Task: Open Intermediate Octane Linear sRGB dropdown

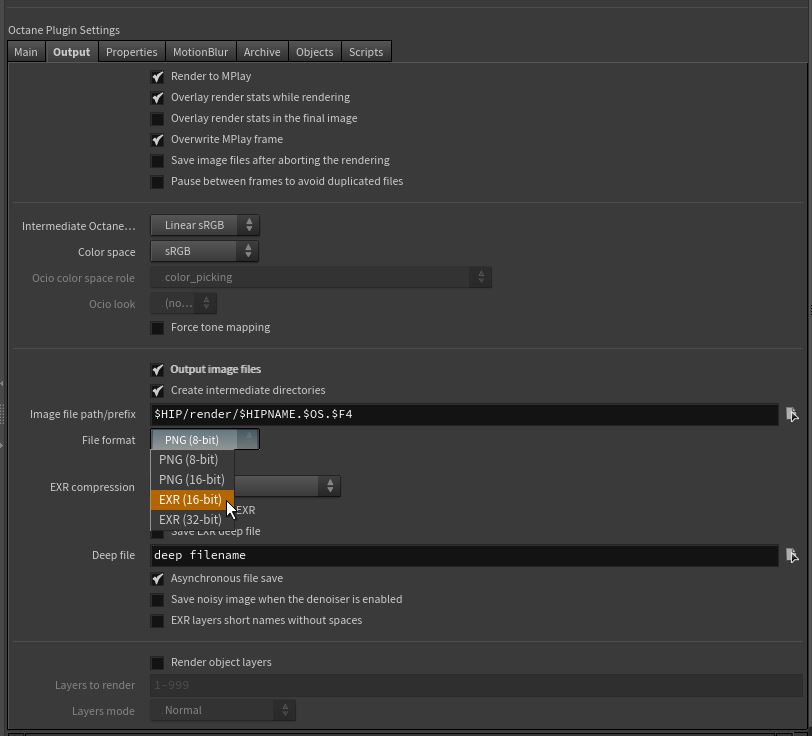Action: (x=204, y=226)
